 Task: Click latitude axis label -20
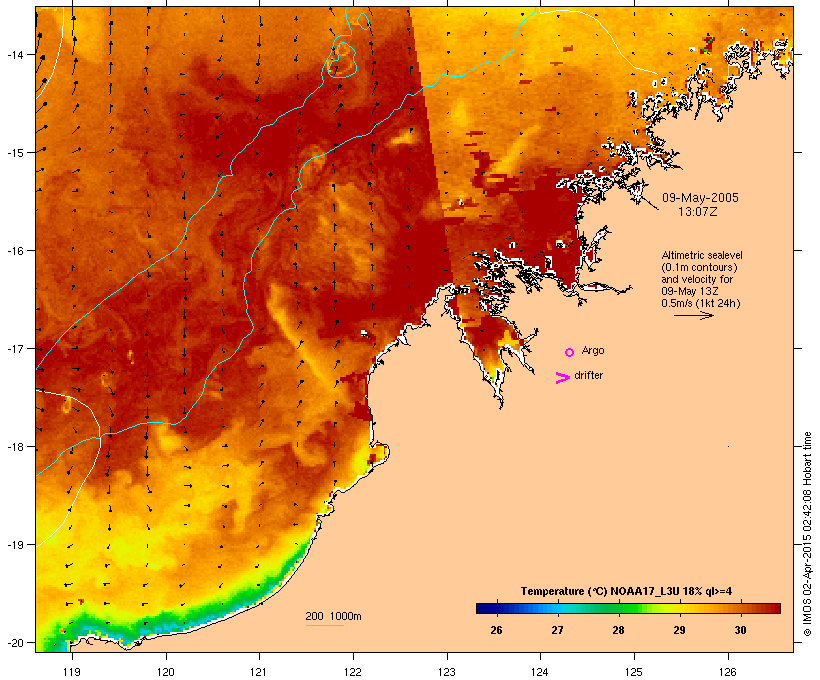click(x=14, y=643)
